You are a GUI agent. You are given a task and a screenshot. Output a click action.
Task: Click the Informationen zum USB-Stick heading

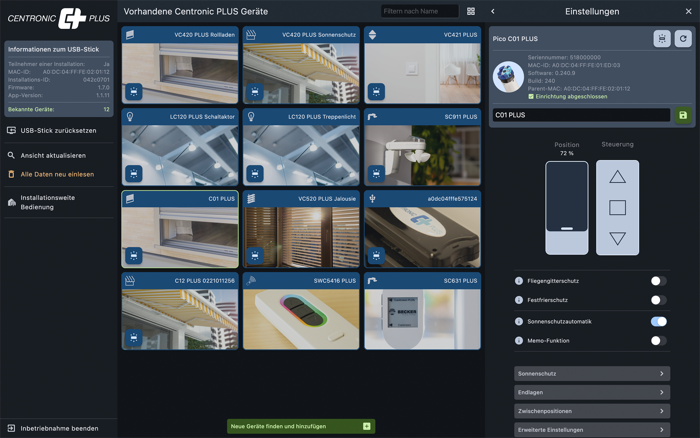[54, 49]
